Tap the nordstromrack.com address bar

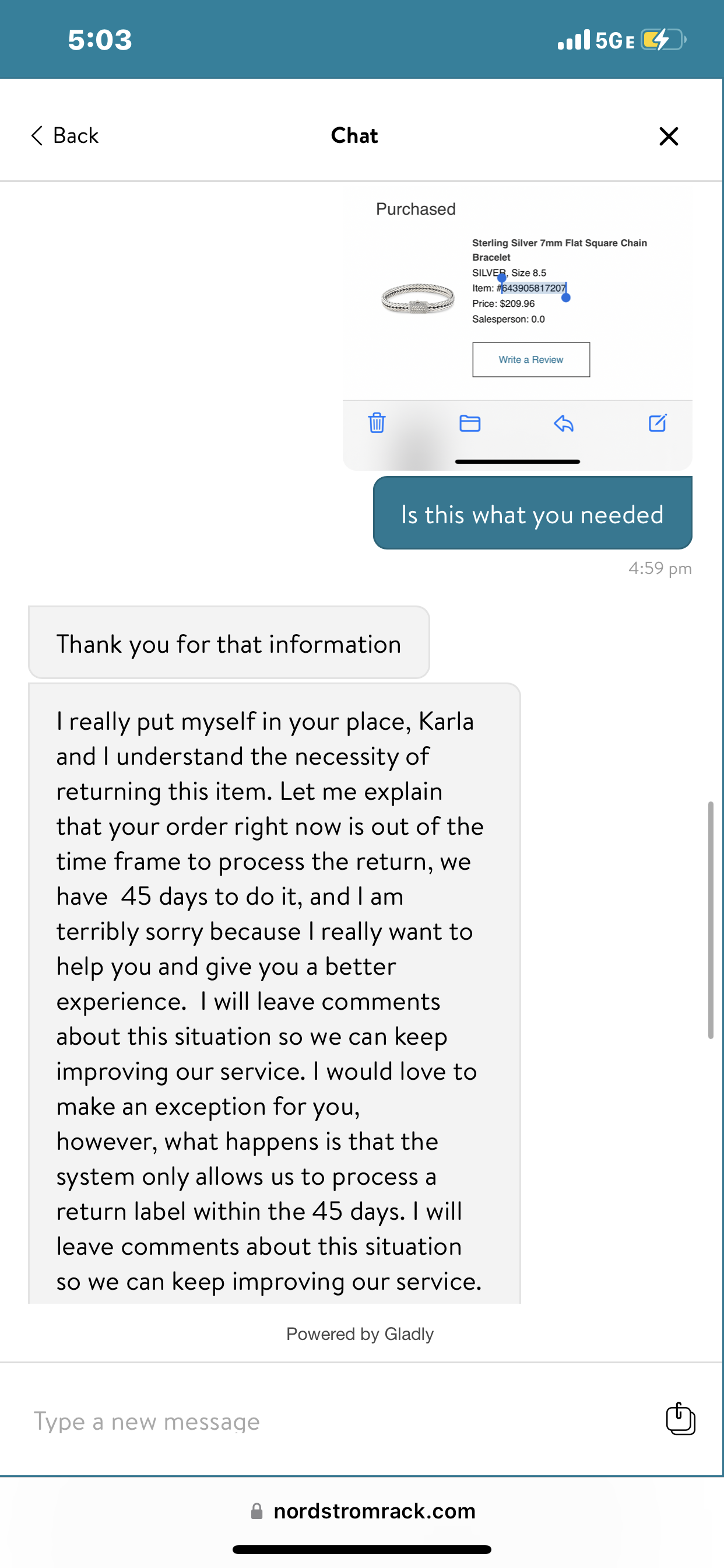point(374,1511)
